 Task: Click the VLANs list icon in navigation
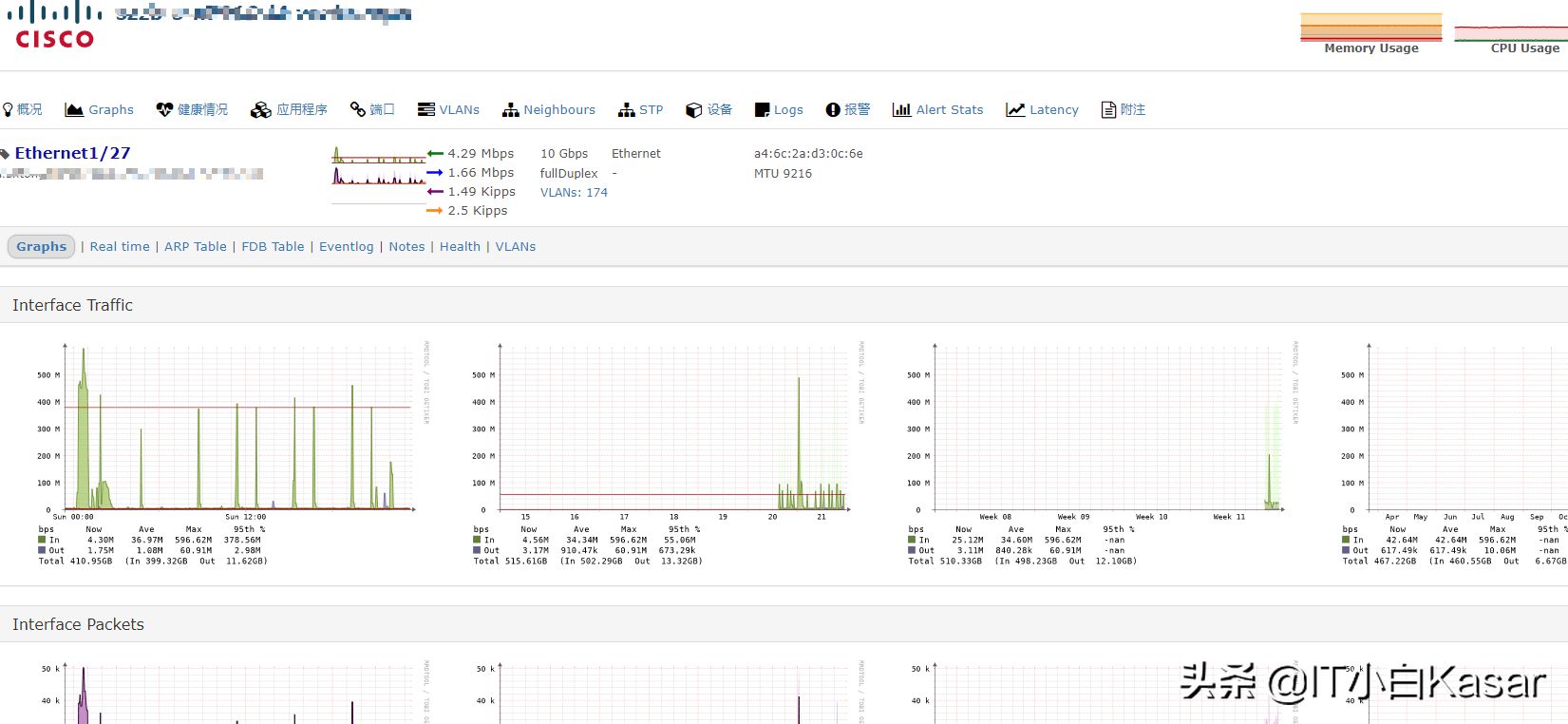426,110
